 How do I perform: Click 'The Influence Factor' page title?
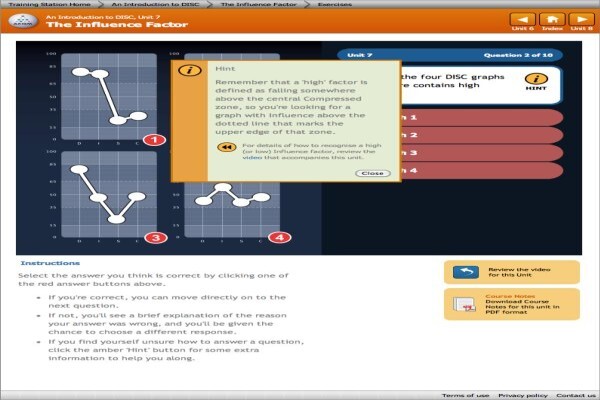117,24
